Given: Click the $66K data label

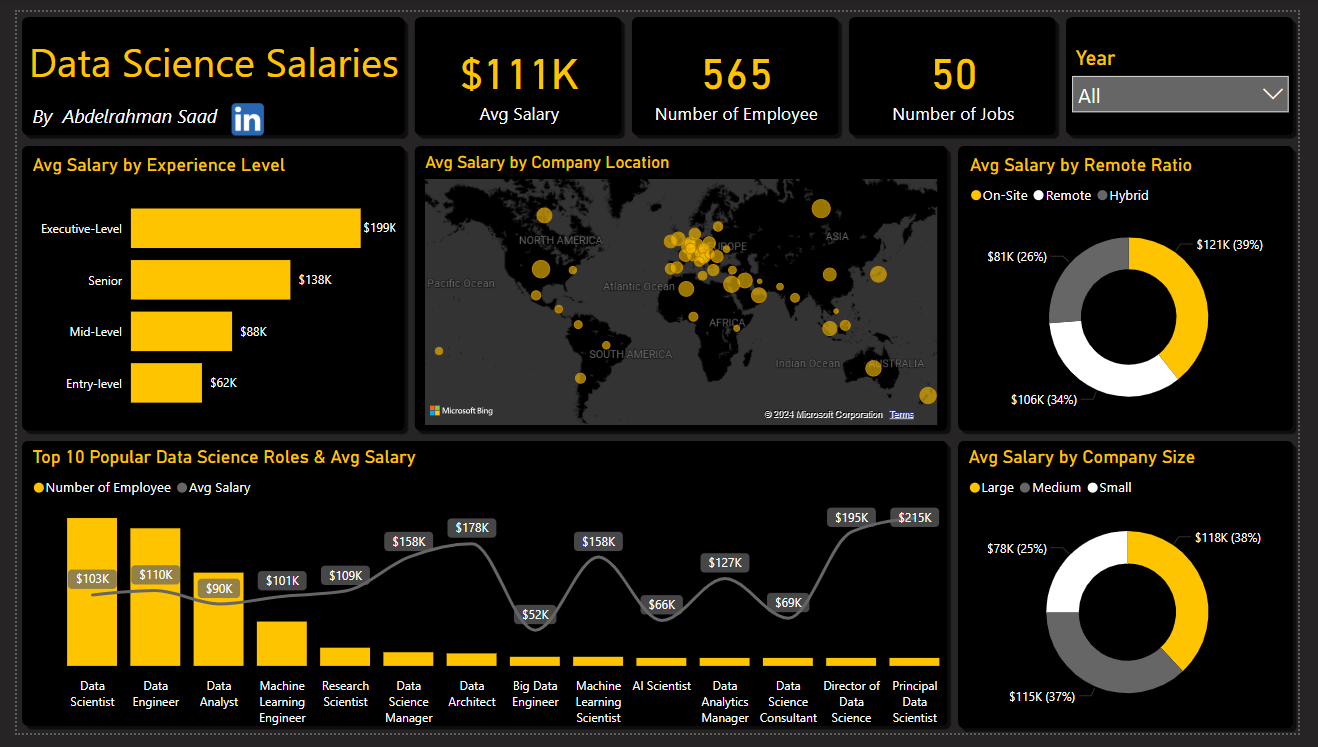Looking at the screenshot, I should (661, 604).
